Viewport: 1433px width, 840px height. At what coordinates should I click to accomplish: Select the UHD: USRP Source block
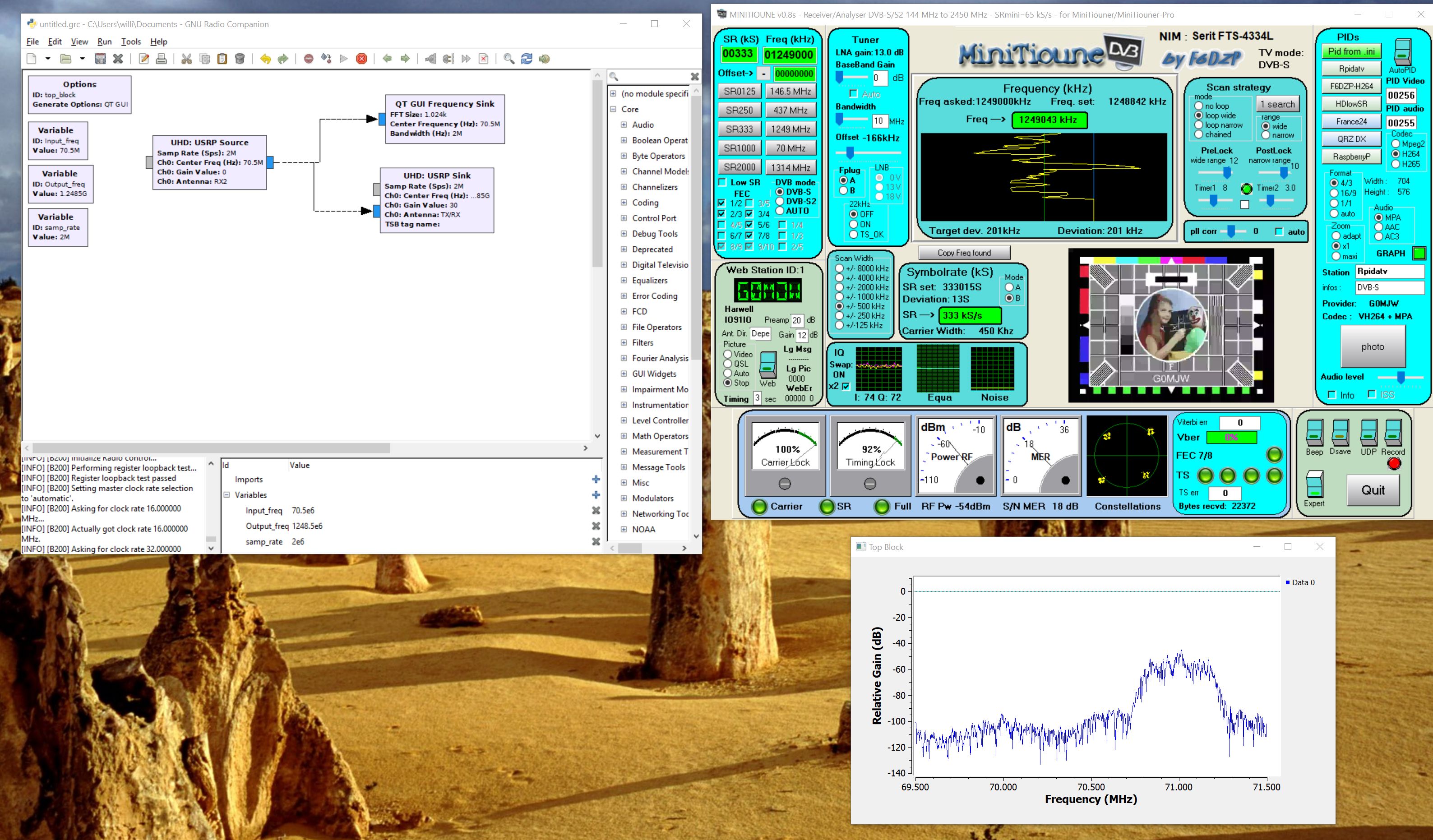point(210,162)
